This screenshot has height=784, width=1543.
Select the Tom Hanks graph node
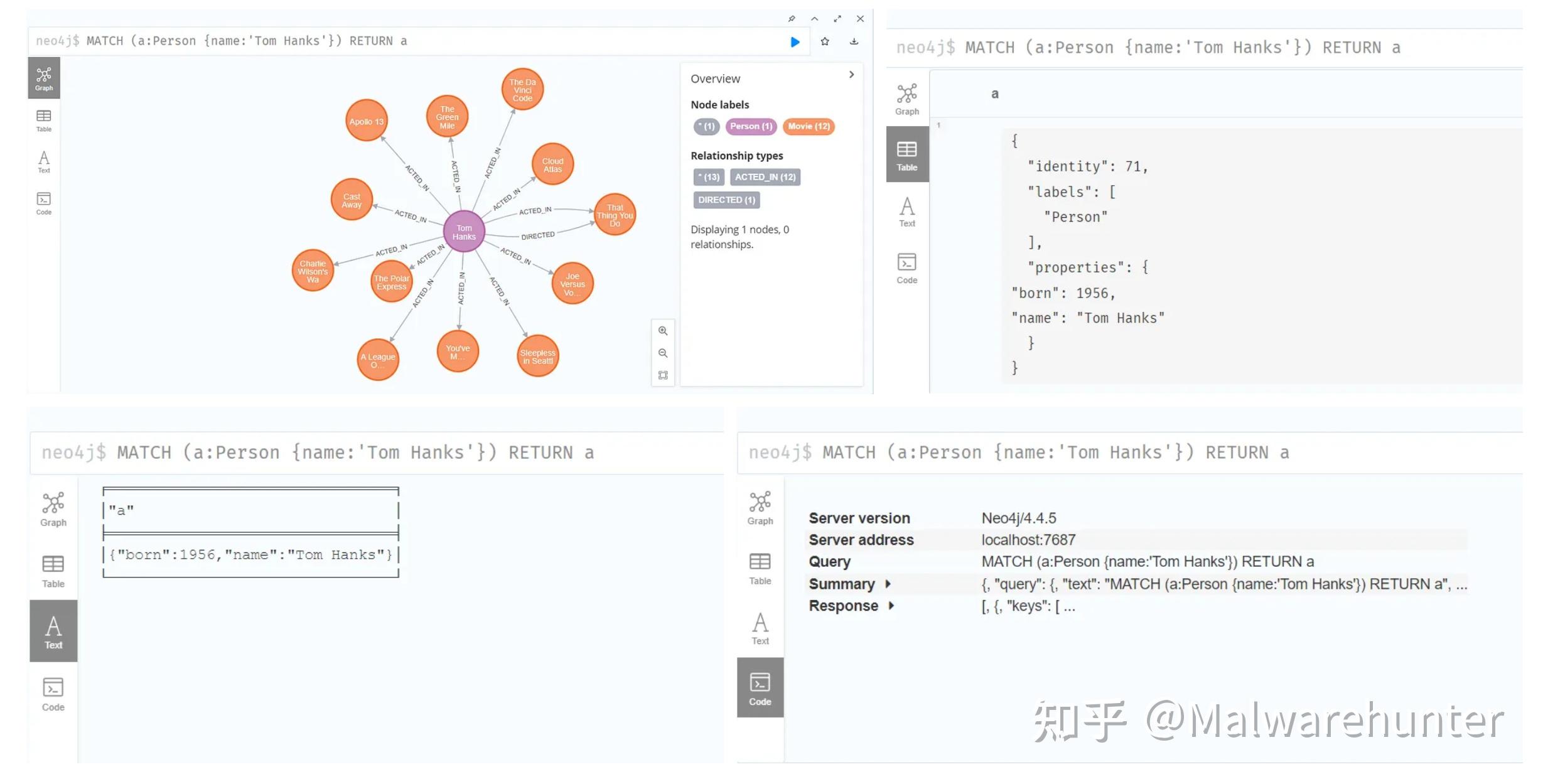pyautogui.click(x=464, y=232)
